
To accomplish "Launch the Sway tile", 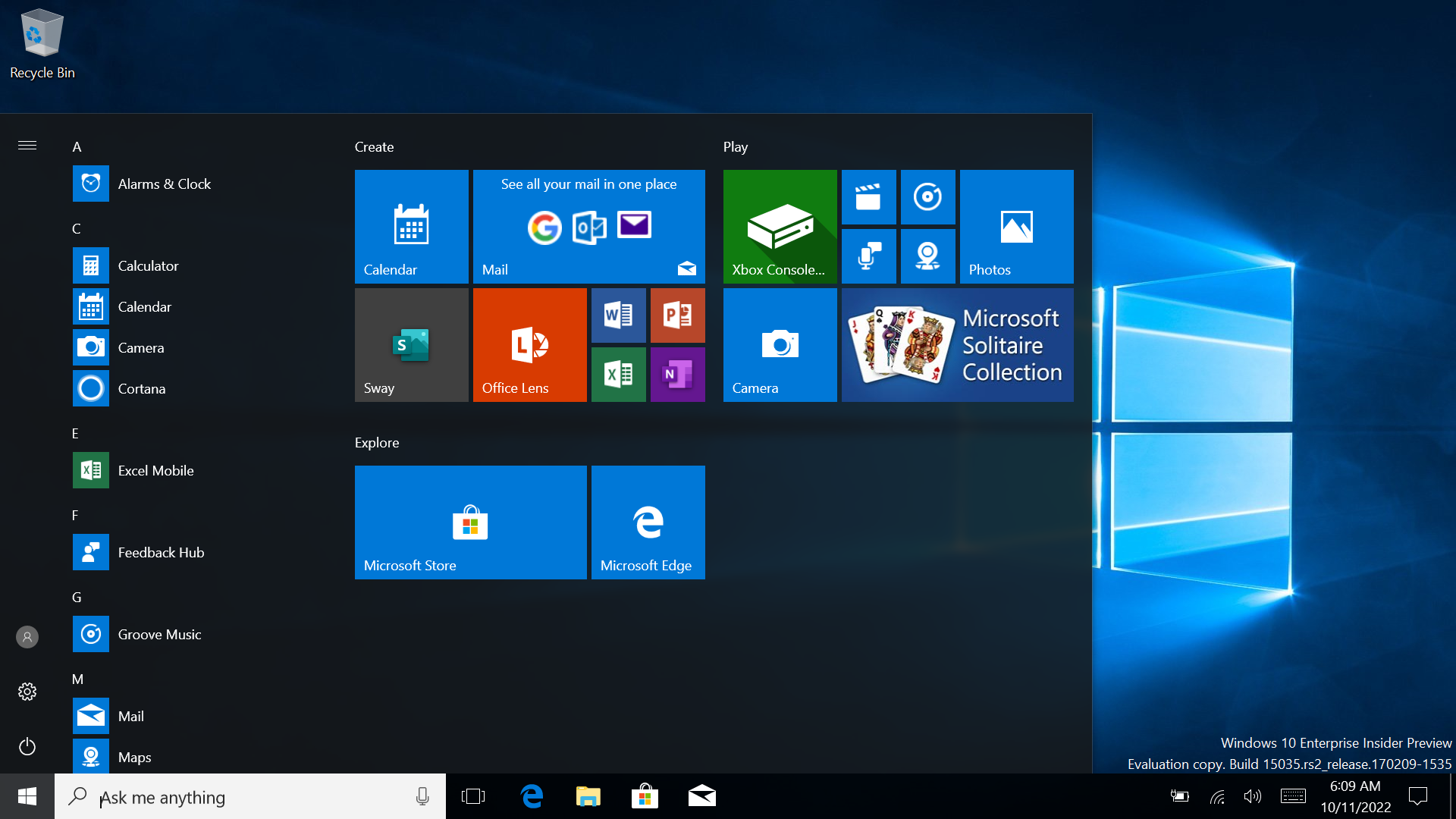I will (411, 344).
